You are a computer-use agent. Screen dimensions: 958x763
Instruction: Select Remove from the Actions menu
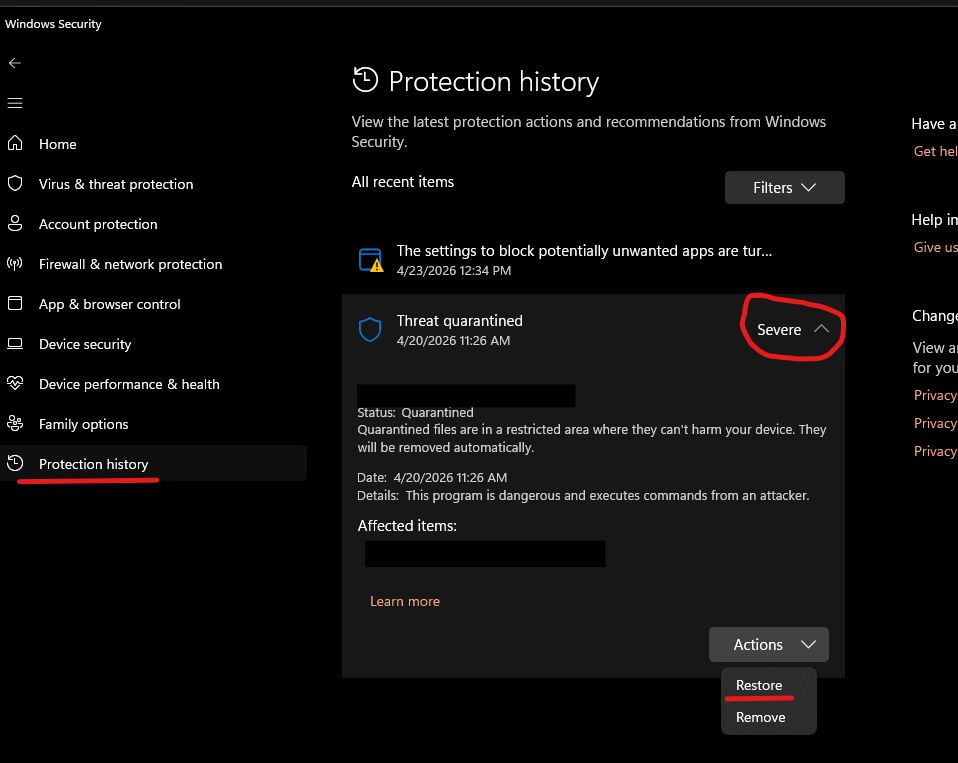point(760,717)
